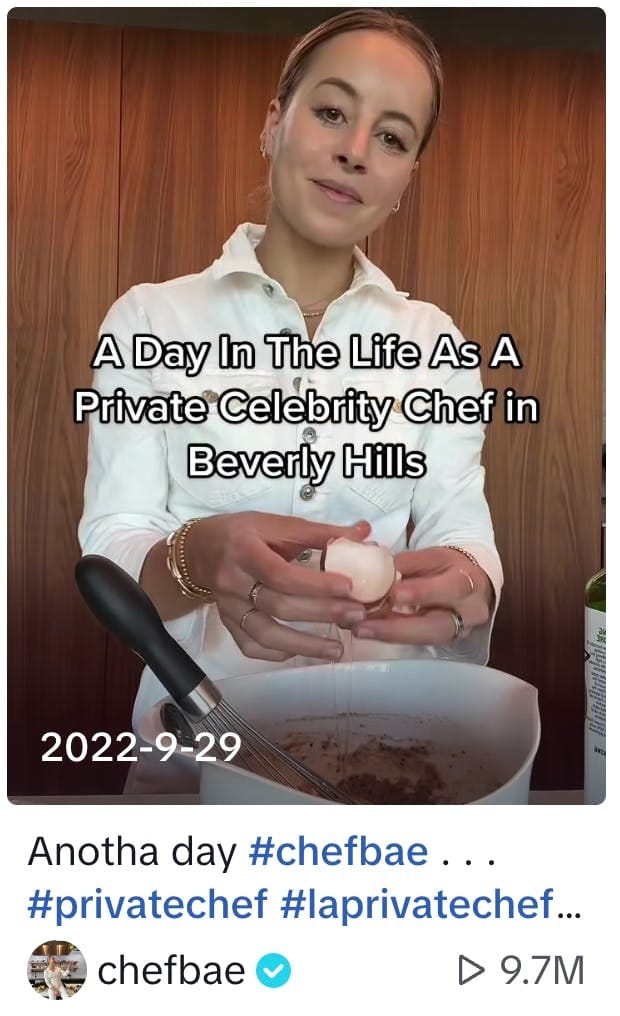Click the blue verified badge beside chefbae
Viewport: 620px width, 1016px height.
[273, 970]
